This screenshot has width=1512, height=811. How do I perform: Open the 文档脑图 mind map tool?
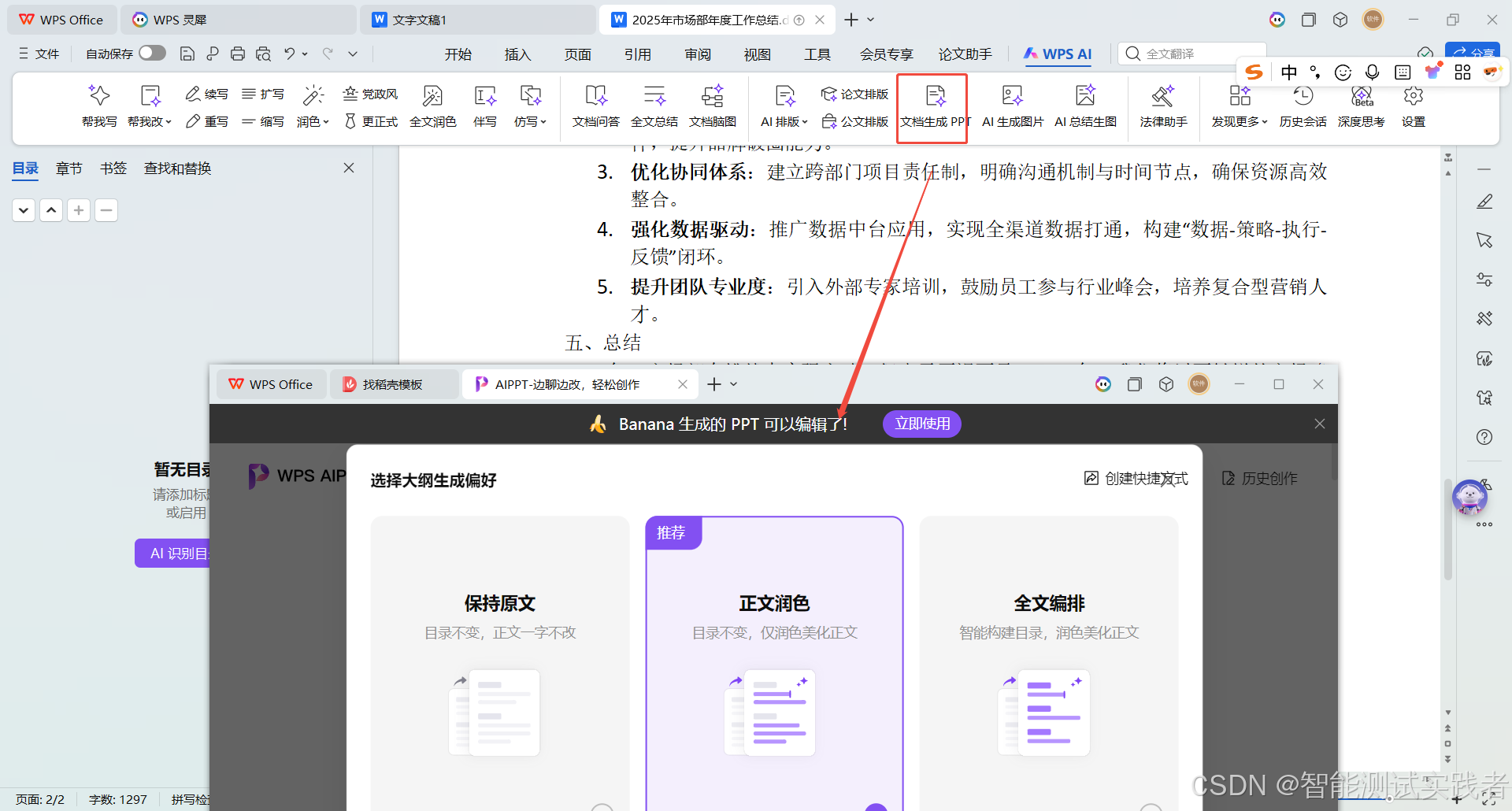click(713, 105)
